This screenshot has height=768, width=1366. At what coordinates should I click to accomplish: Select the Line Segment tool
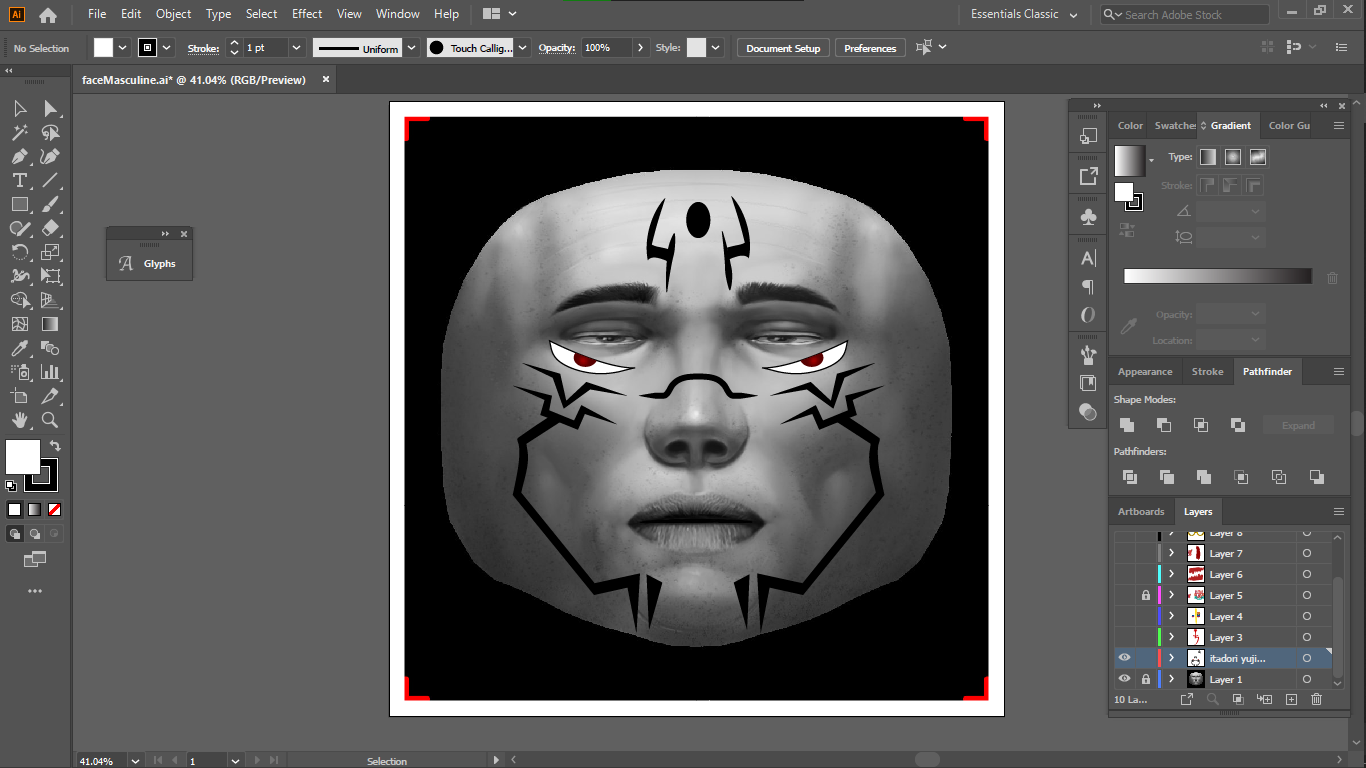50,180
